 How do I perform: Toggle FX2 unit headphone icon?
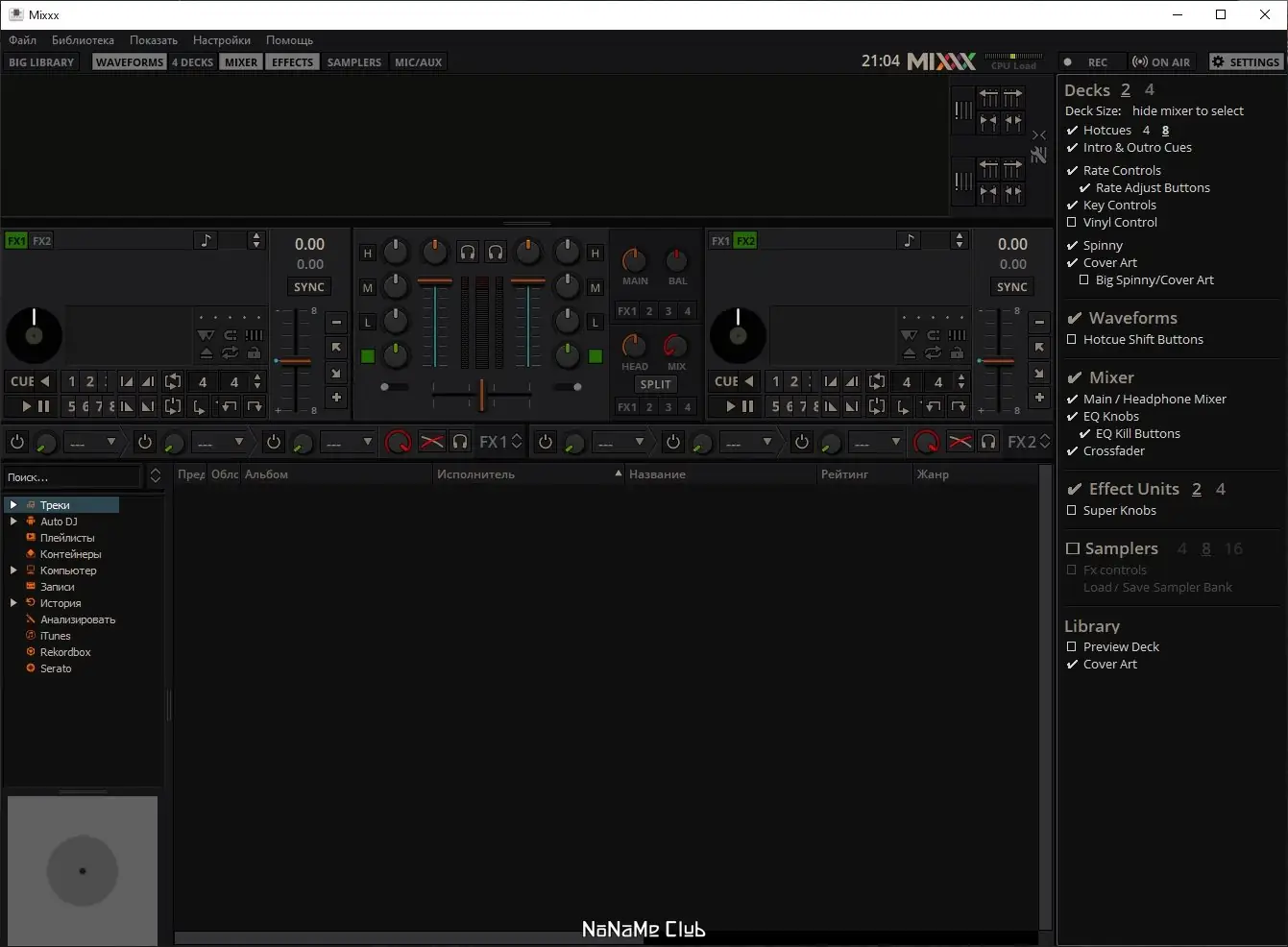[x=988, y=442]
